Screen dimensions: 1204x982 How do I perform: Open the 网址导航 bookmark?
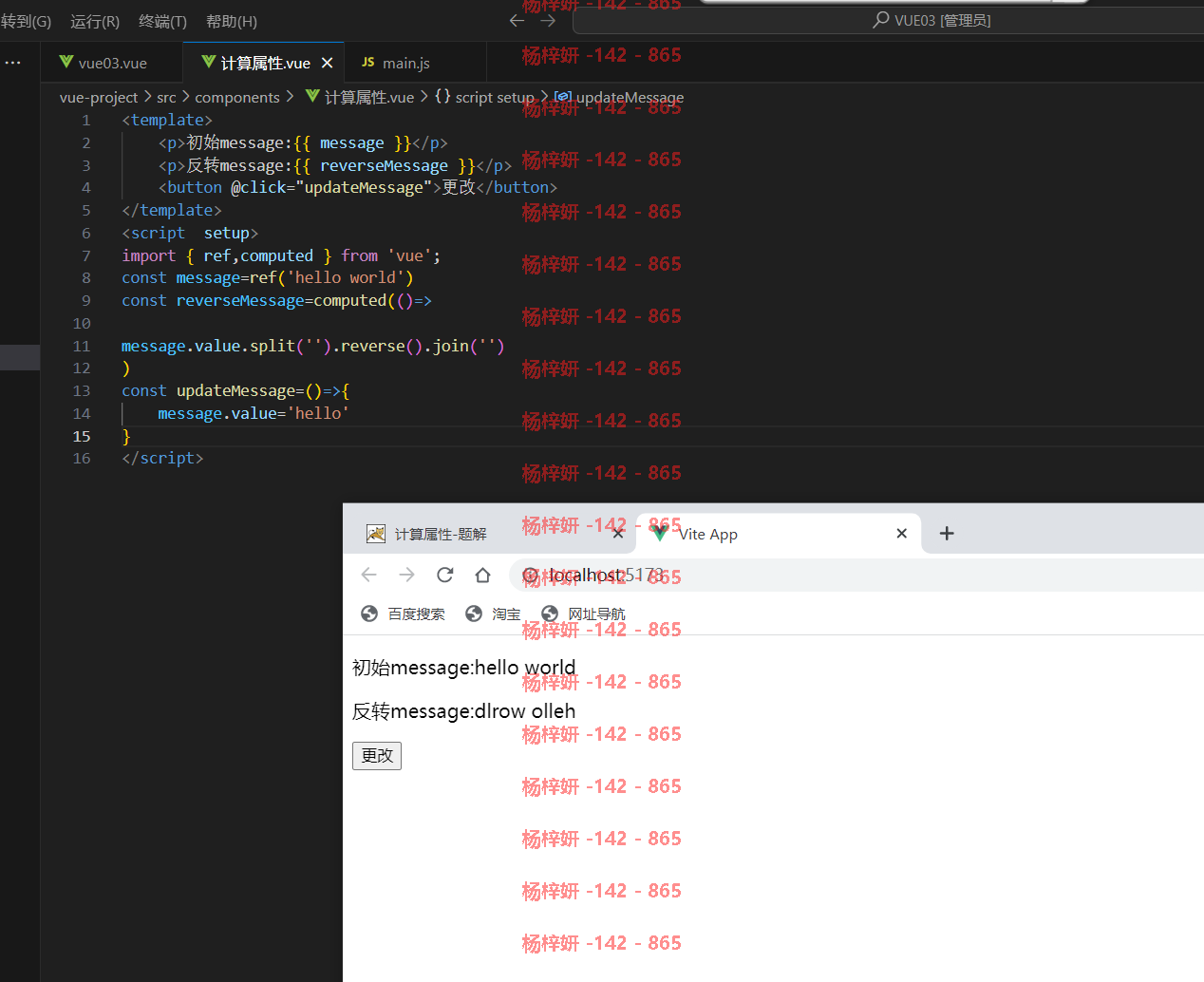pyautogui.click(x=583, y=614)
